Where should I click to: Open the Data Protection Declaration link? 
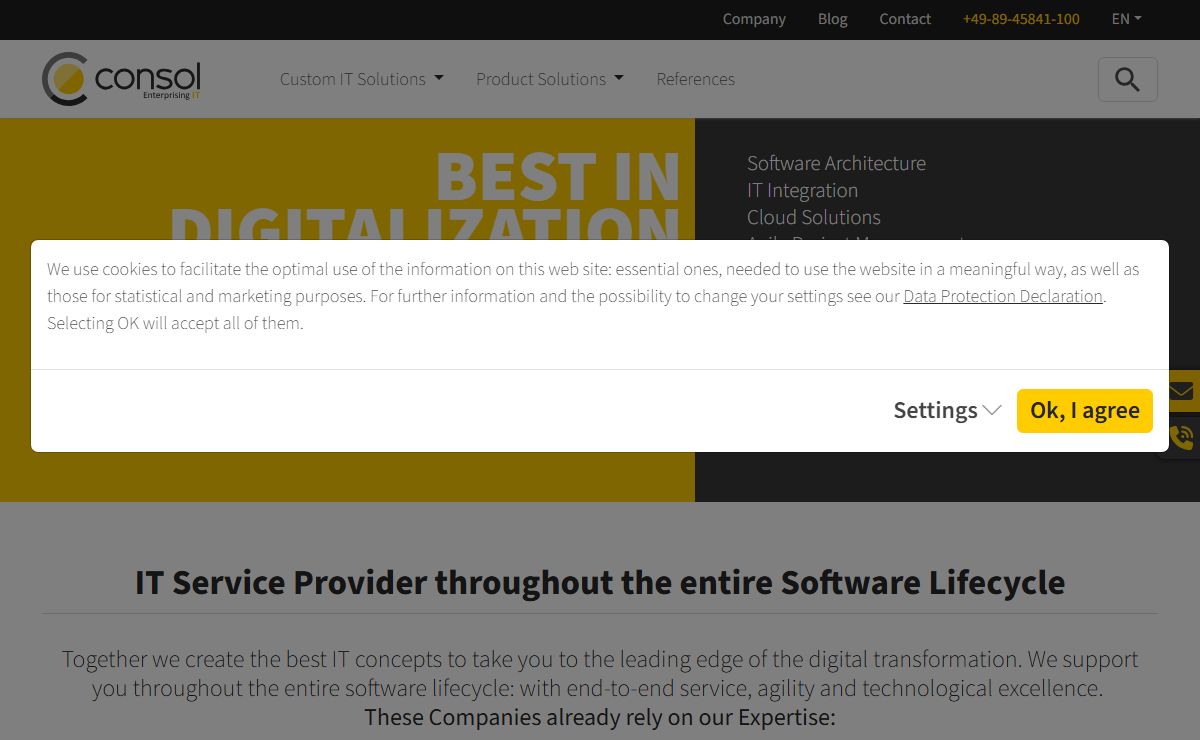click(1003, 296)
